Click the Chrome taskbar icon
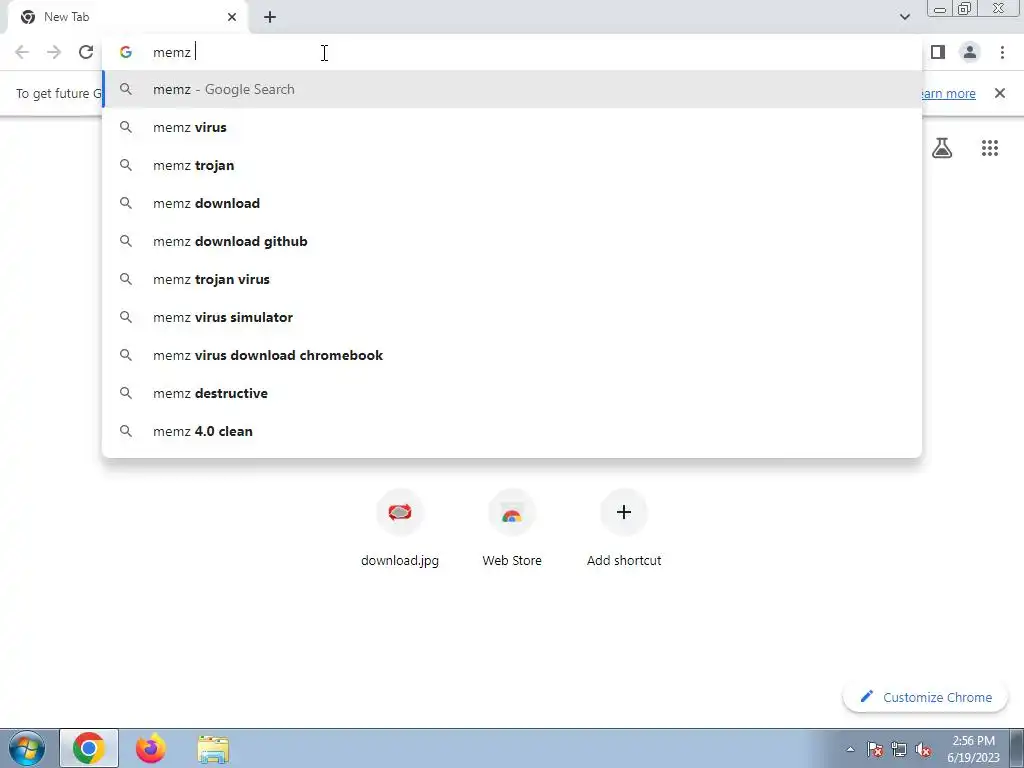1024x768 pixels. pyautogui.click(x=89, y=748)
